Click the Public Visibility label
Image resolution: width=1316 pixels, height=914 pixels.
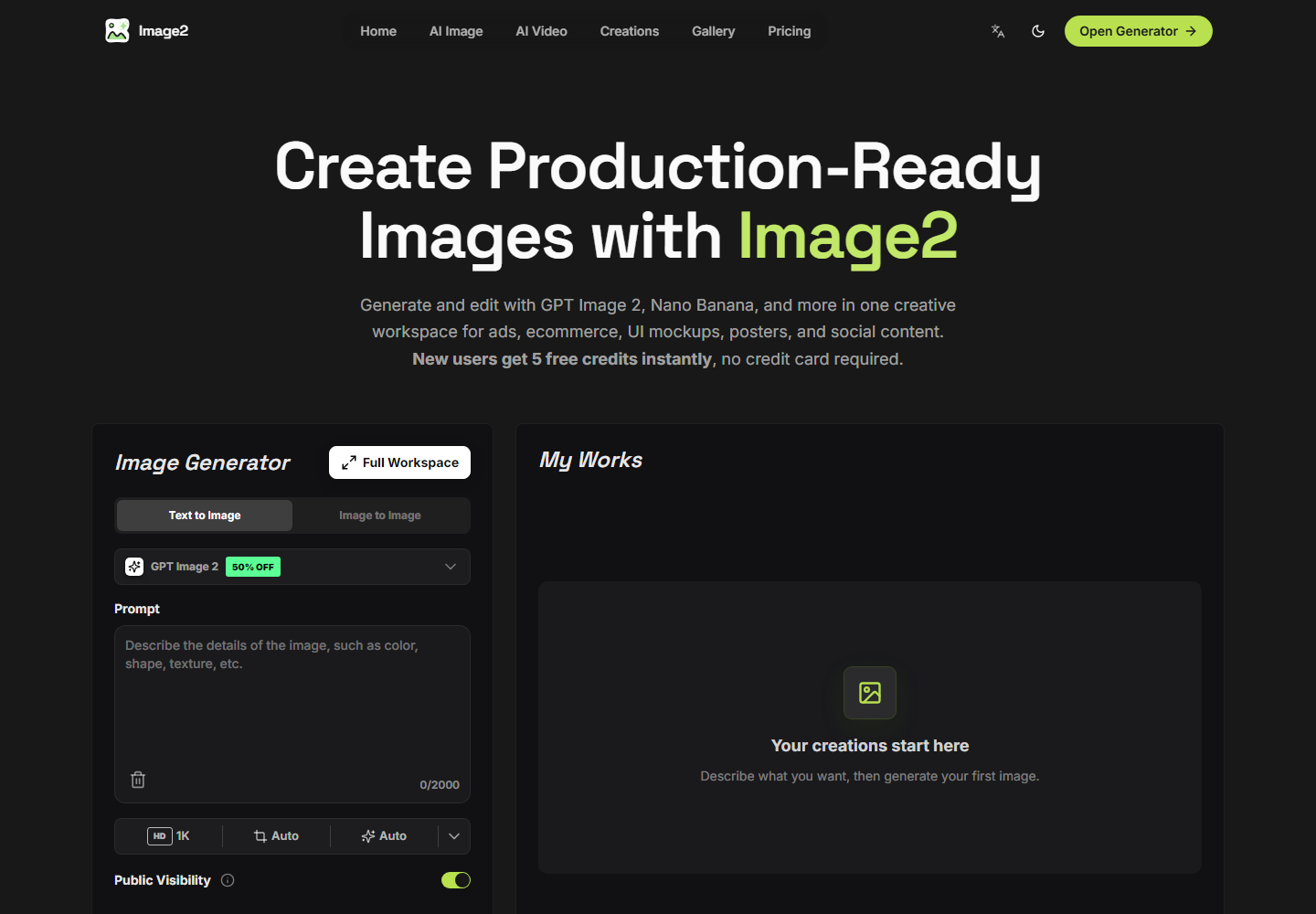pos(163,880)
